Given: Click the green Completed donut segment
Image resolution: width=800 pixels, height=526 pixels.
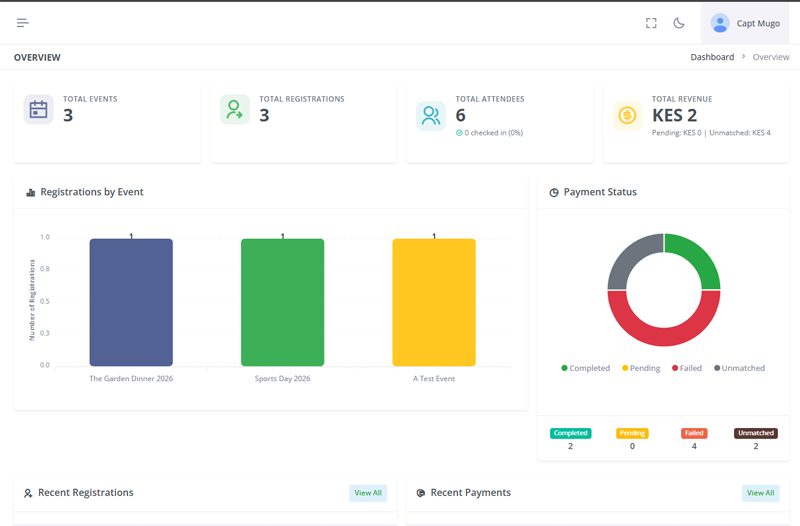Looking at the screenshot, I should coord(697,258).
